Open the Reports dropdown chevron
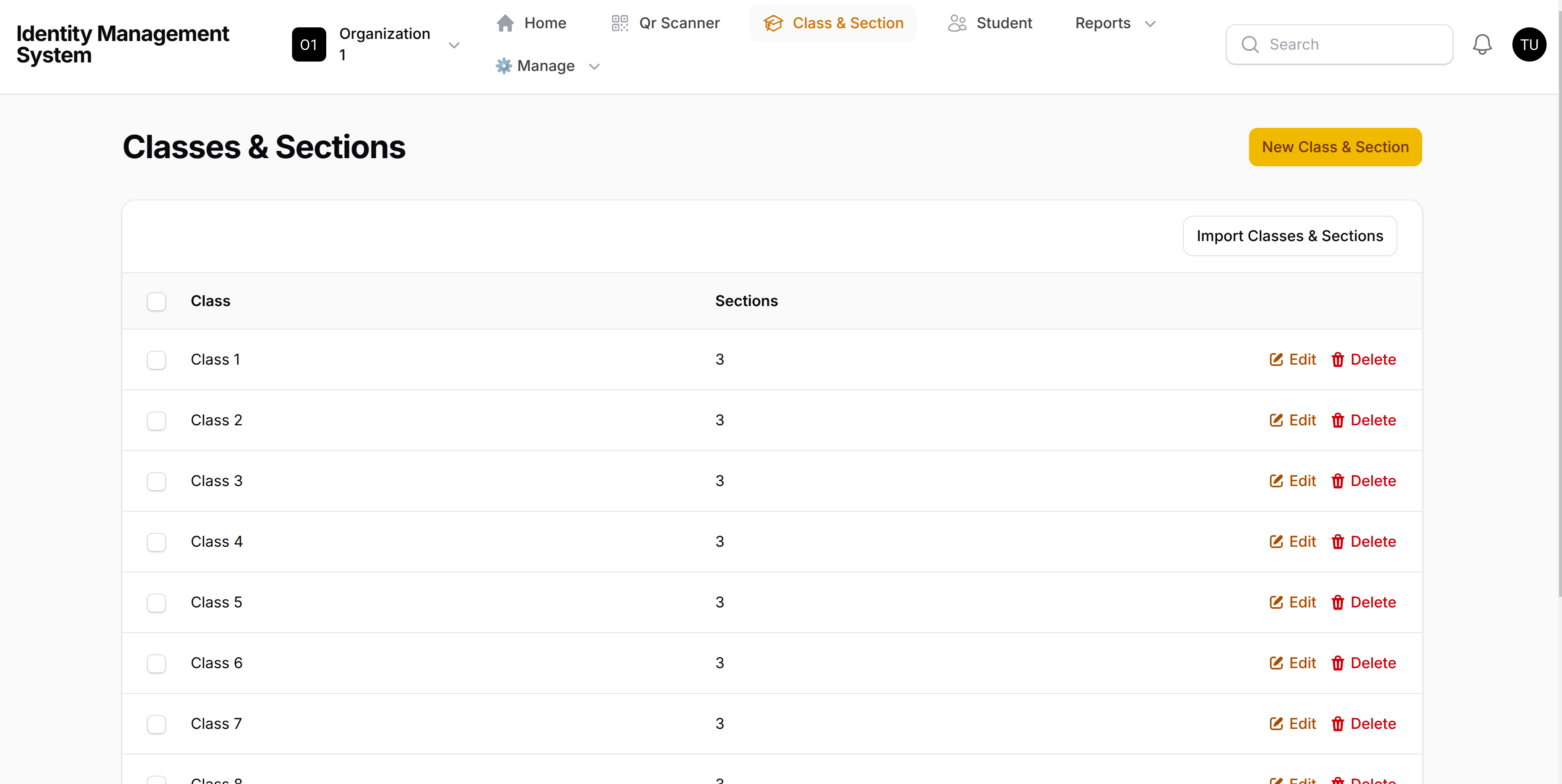 click(x=1150, y=24)
